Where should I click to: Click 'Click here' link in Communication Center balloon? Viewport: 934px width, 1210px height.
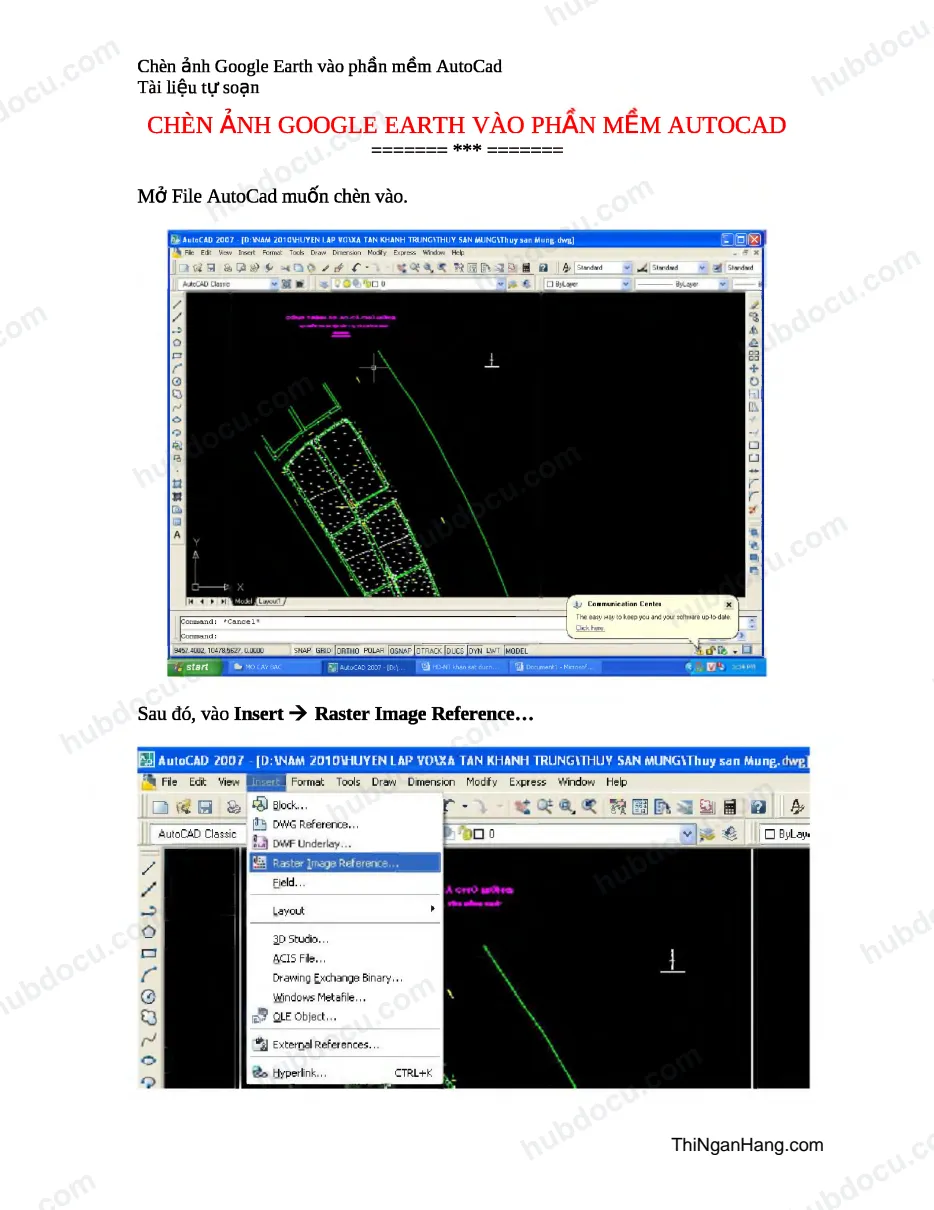589,629
